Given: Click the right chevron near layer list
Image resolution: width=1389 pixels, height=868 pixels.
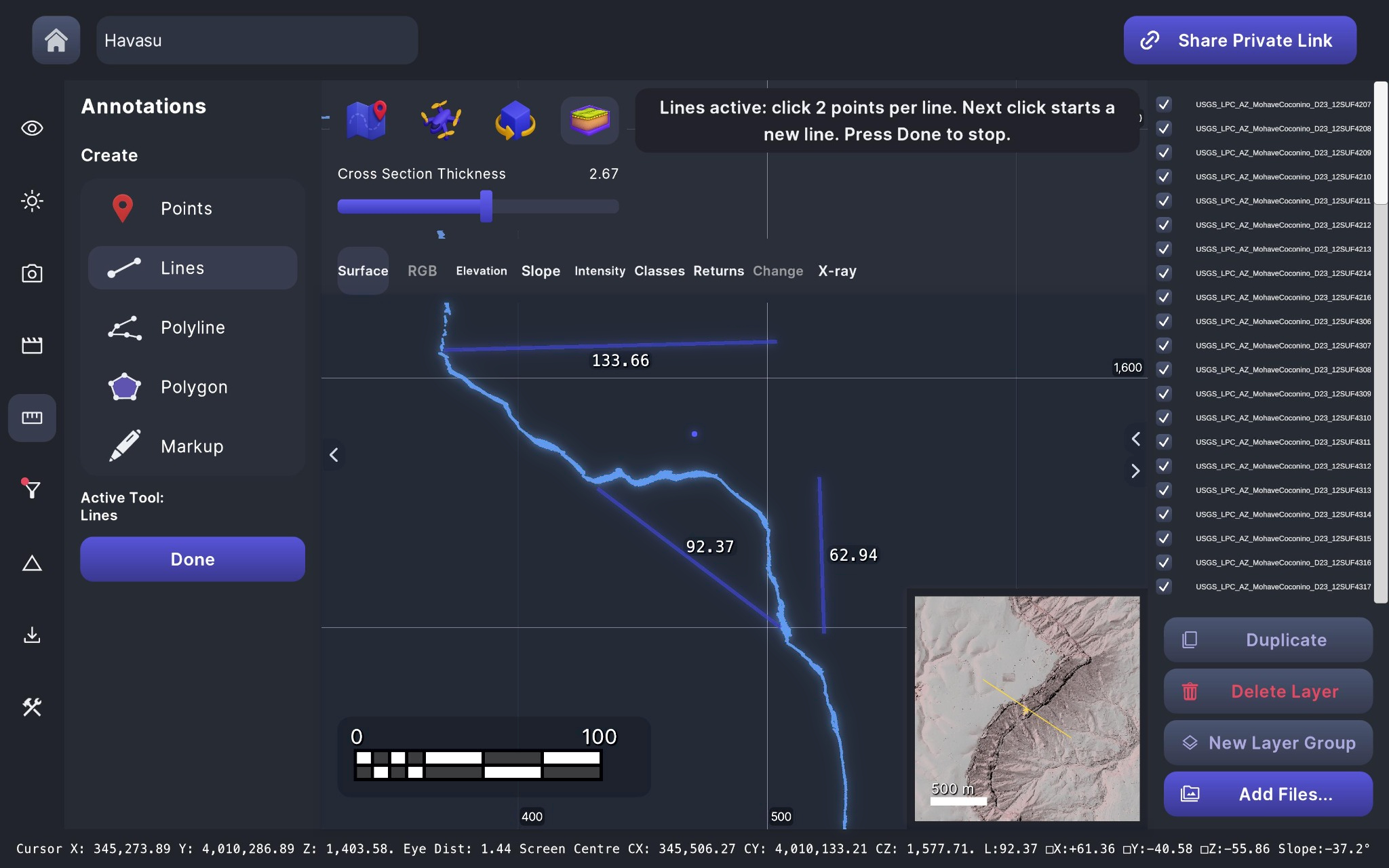Looking at the screenshot, I should 1135,471.
